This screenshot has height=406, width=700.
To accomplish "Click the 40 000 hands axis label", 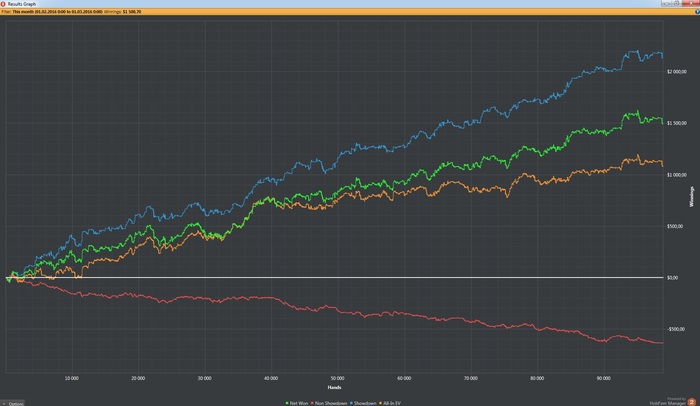I will tap(271, 378).
